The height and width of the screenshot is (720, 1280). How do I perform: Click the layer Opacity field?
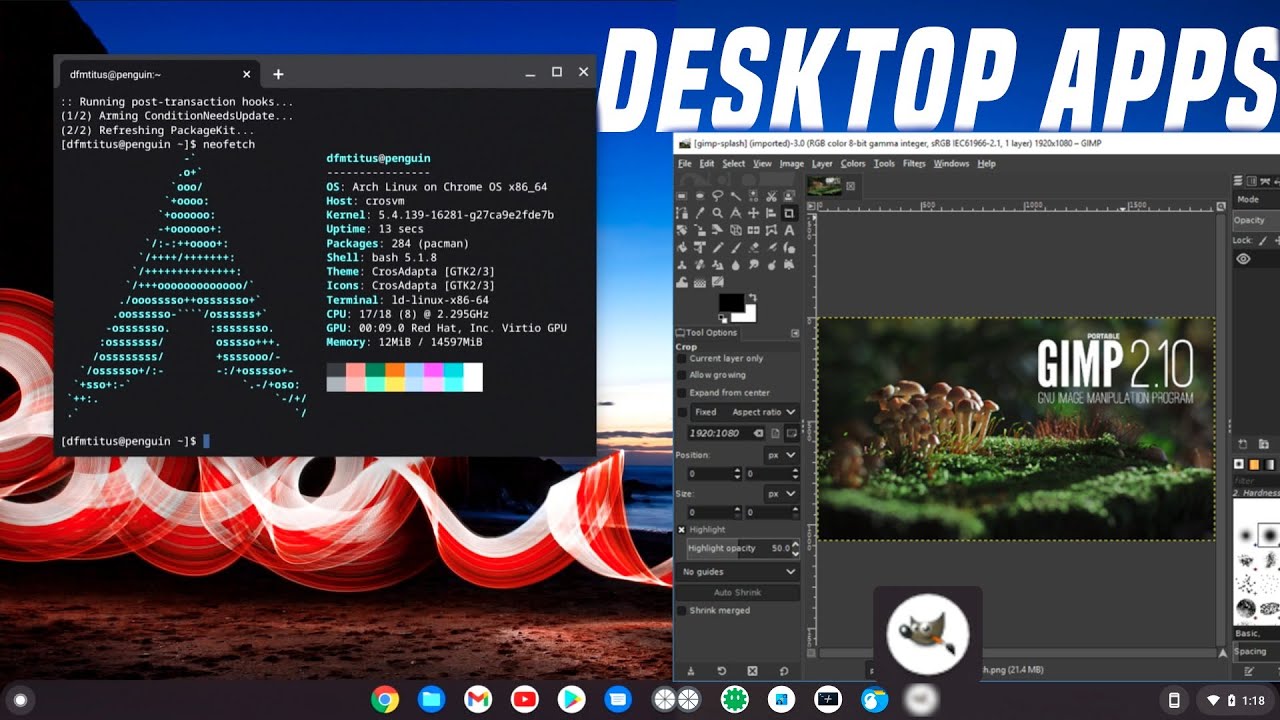click(x=1256, y=220)
